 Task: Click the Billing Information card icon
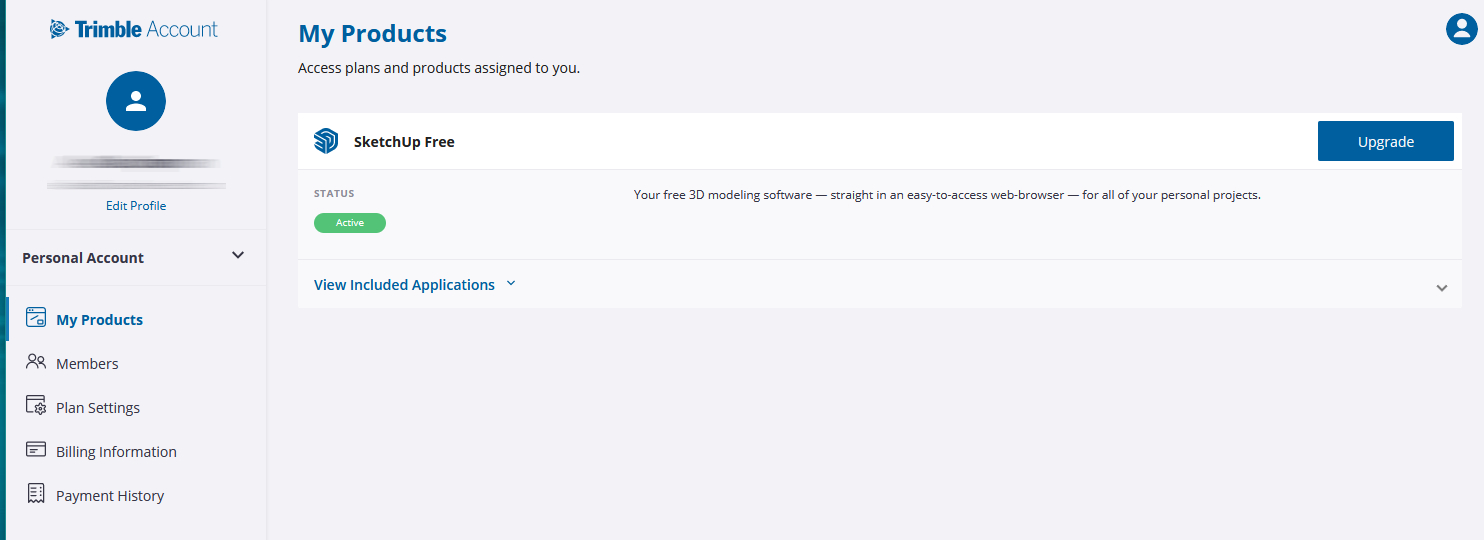[x=36, y=450]
